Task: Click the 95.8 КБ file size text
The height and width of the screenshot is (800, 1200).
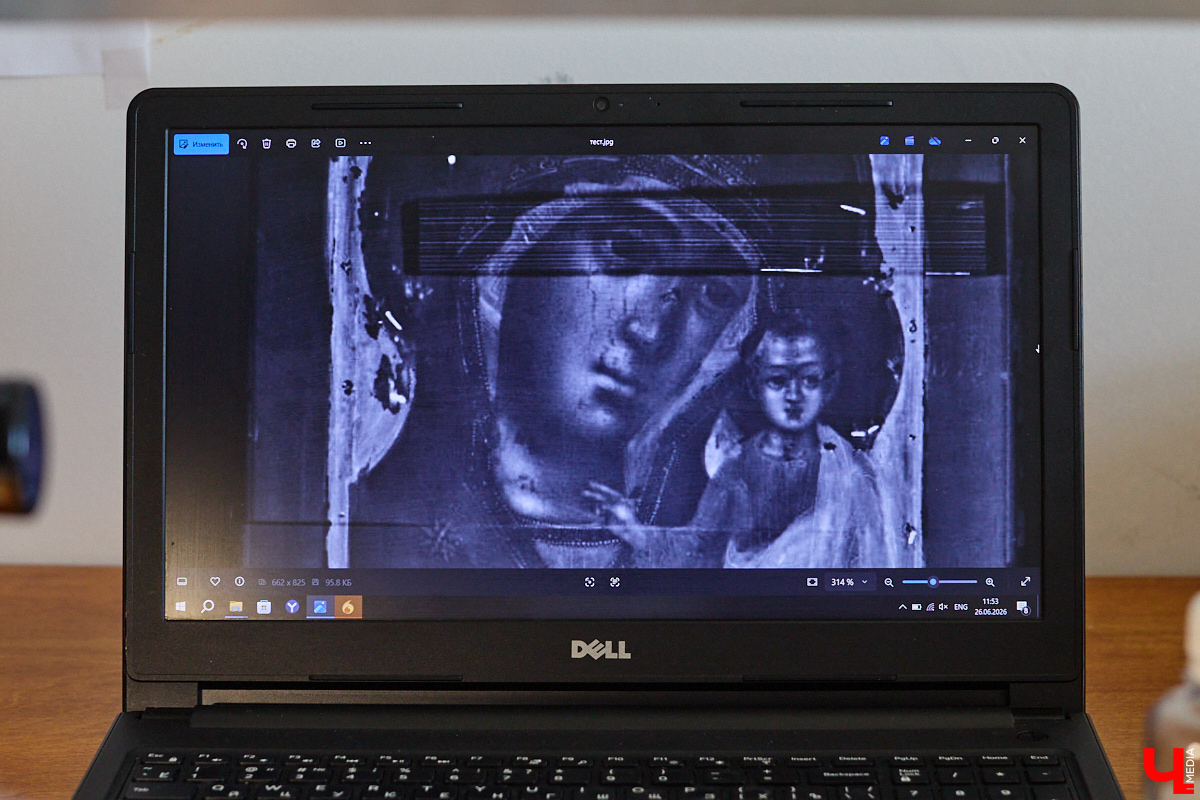Action: [338, 582]
